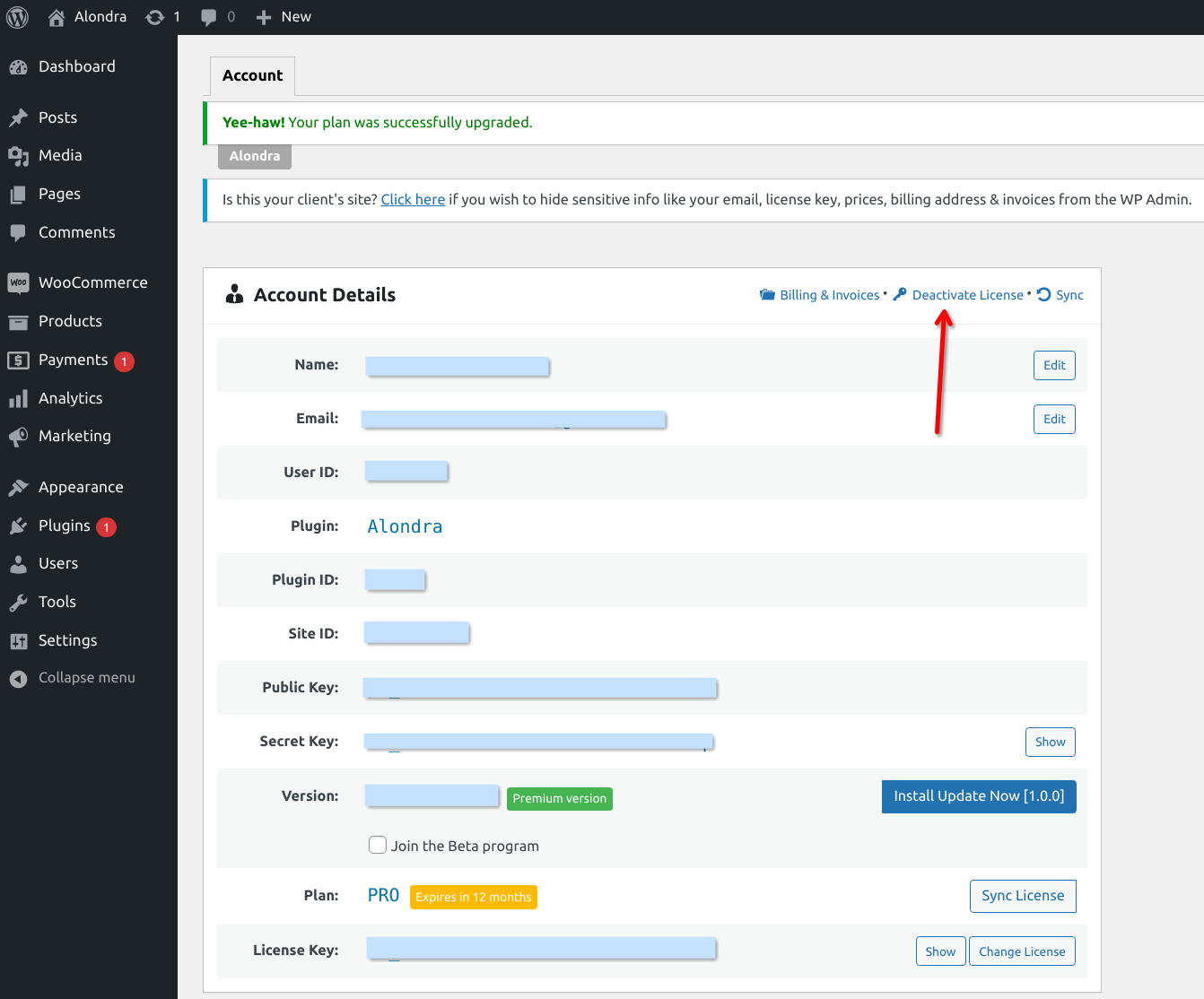The width and height of the screenshot is (1204, 999).
Task: Install Update Now [1.0.0]
Action: click(x=979, y=796)
